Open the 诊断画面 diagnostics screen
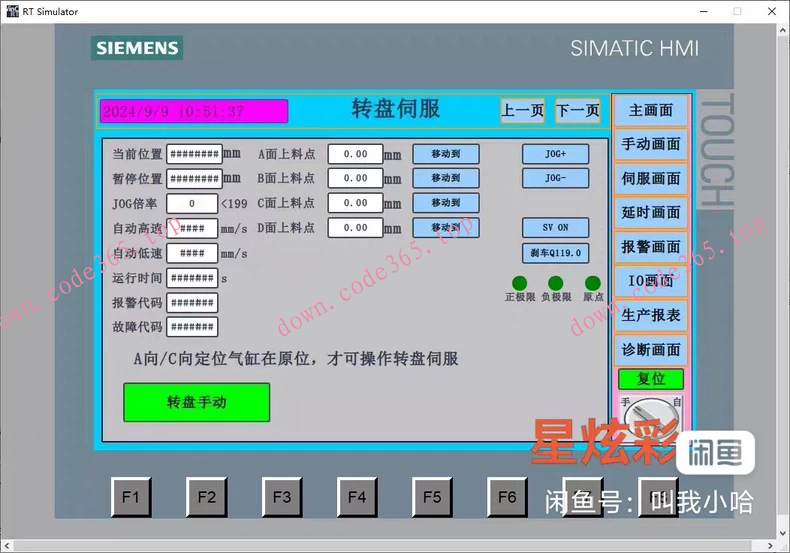The width and height of the screenshot is (790, 553). tap(650, 350)
